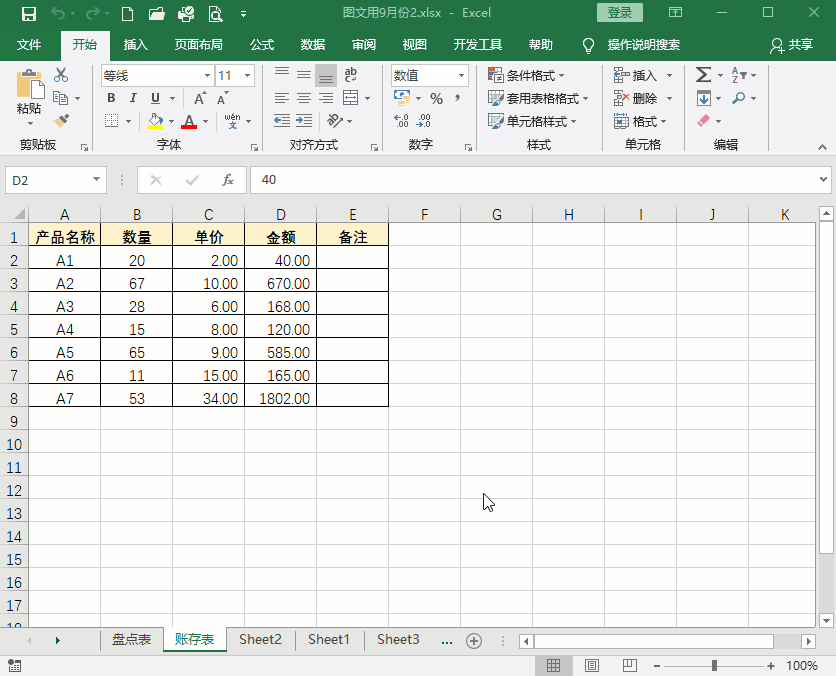Screen dimensions: 836x676
Task: Click the Merge and Center icon
Action: [350, 98]
